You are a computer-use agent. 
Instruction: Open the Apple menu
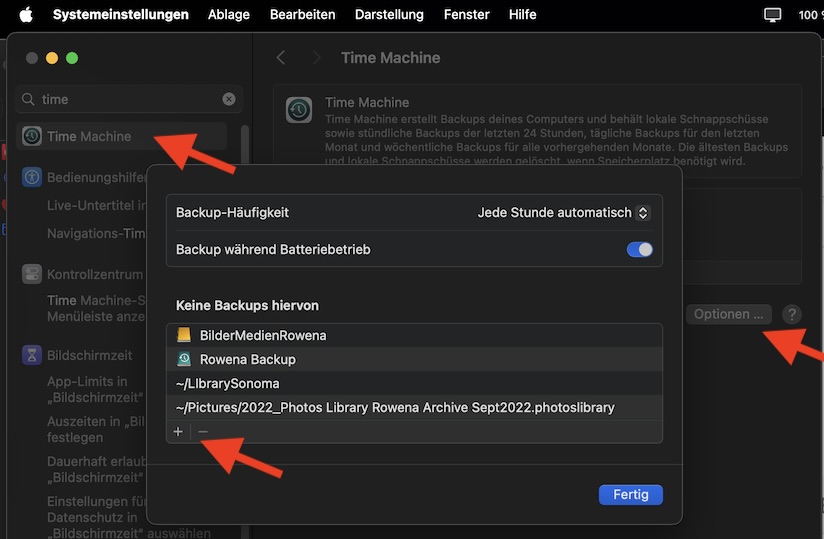point(26,15)
